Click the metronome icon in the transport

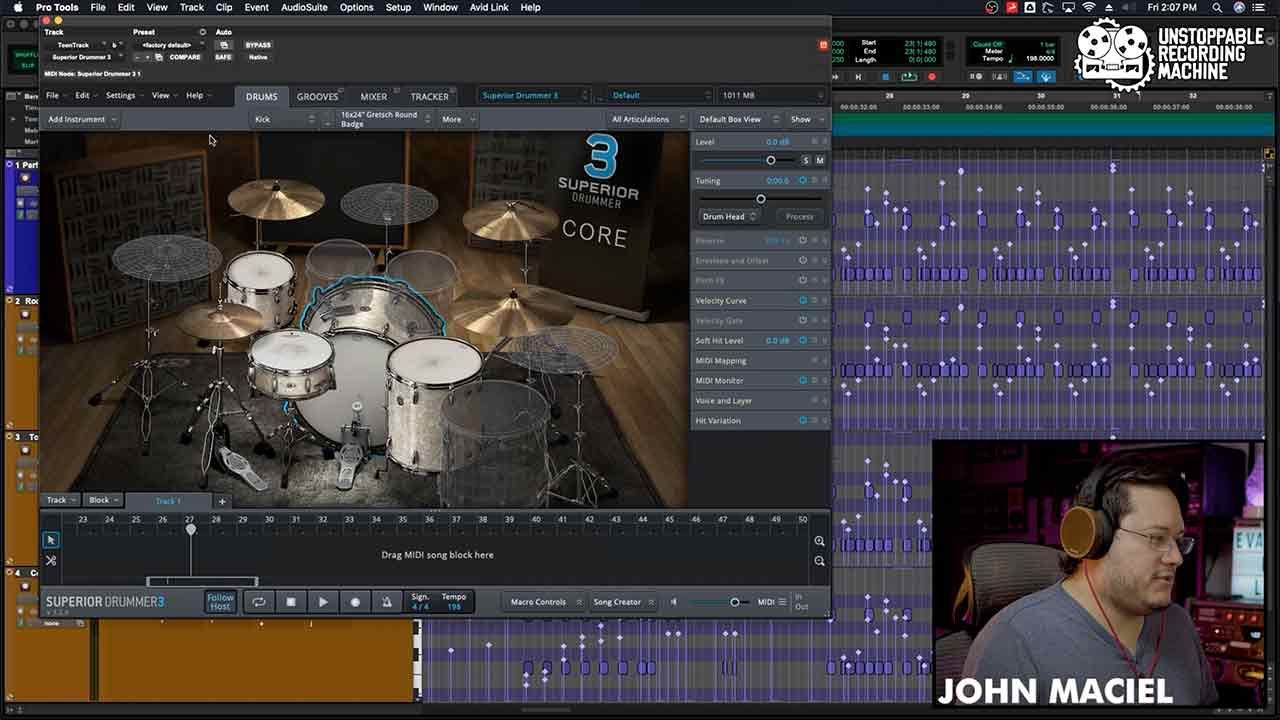(387, 602)
